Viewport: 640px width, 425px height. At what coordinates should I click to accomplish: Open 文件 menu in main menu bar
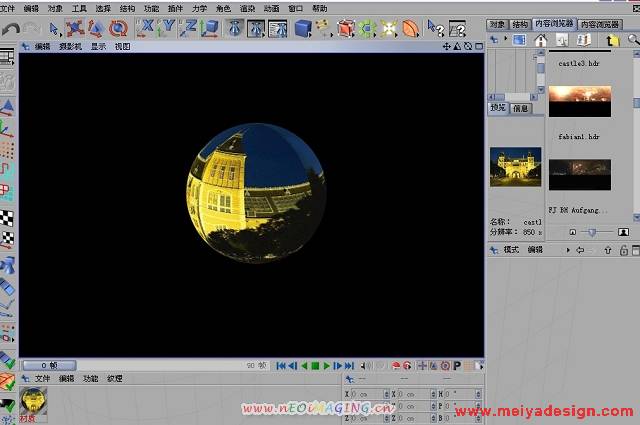(x=7, y=8)
